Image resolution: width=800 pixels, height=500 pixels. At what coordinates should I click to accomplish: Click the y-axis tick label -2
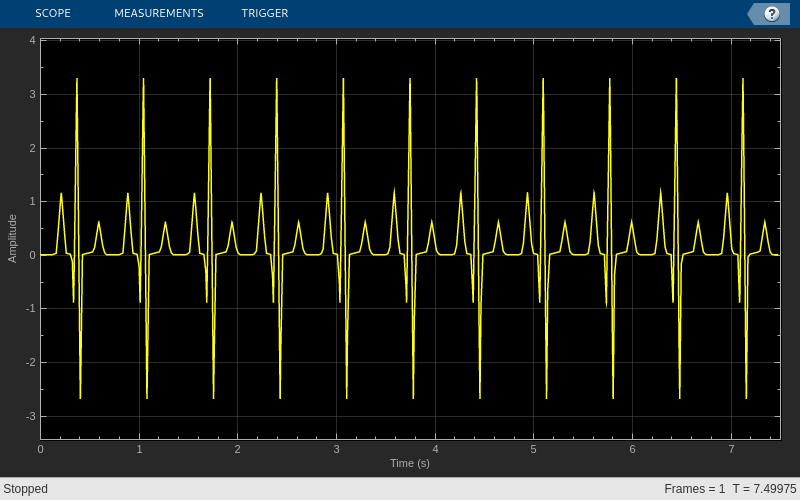coord(31,363)
